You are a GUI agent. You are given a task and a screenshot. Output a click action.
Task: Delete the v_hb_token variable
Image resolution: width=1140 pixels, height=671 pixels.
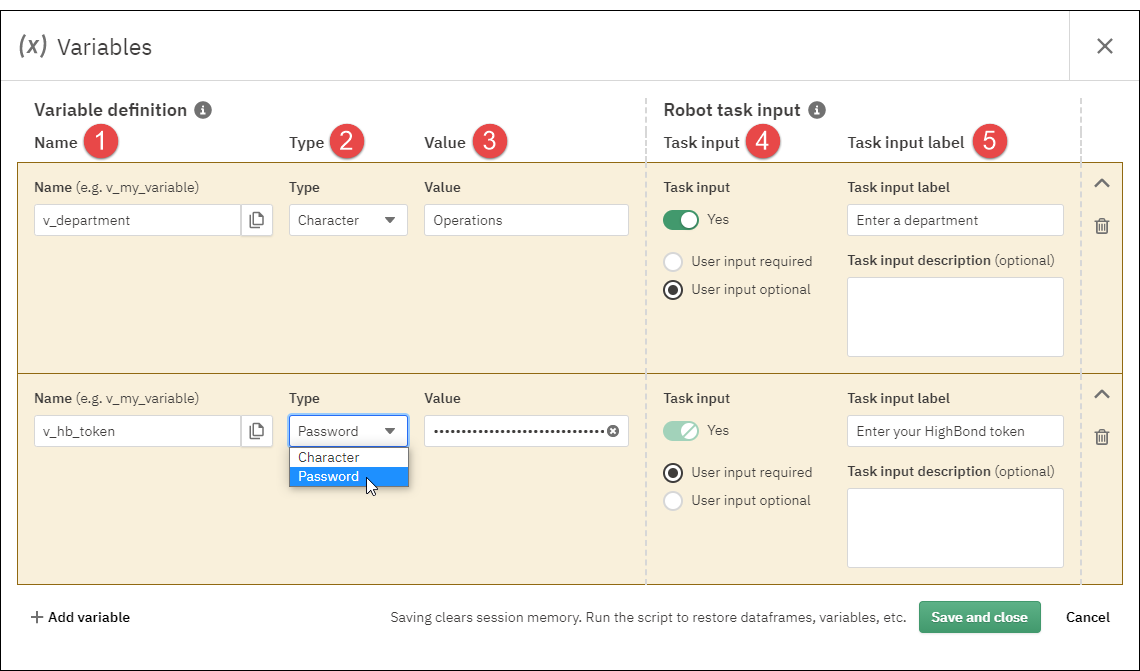[1102, 437]
